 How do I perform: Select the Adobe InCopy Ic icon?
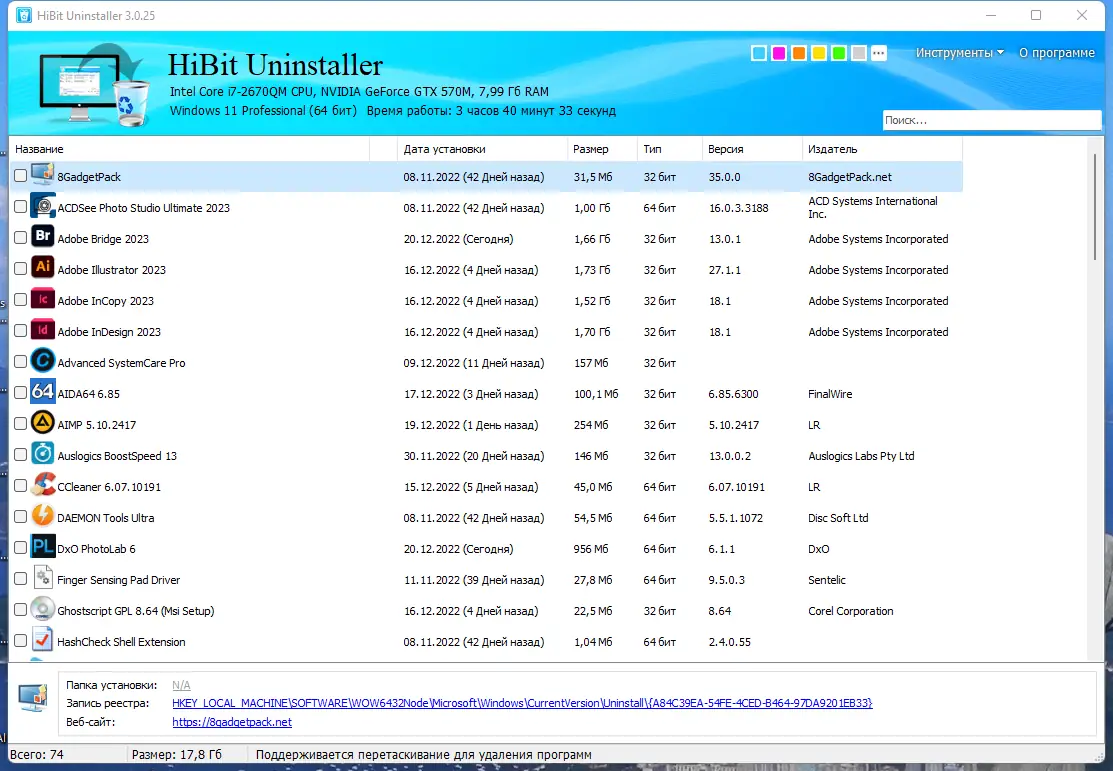(x=42, y=299)
